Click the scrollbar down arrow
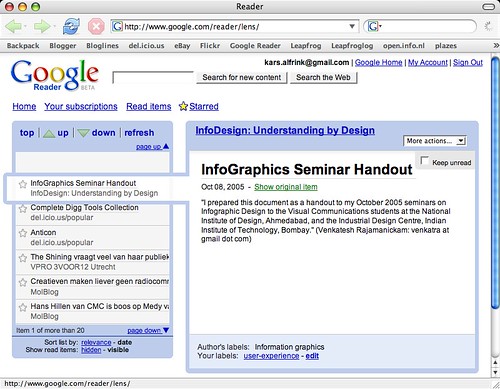The image size is (500, 389). (496, 372)
